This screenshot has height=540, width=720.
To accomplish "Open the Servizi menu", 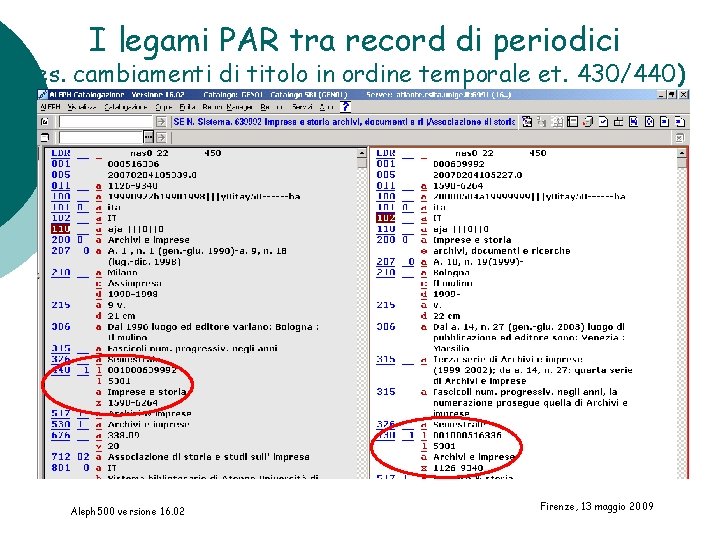I will 302,107.
